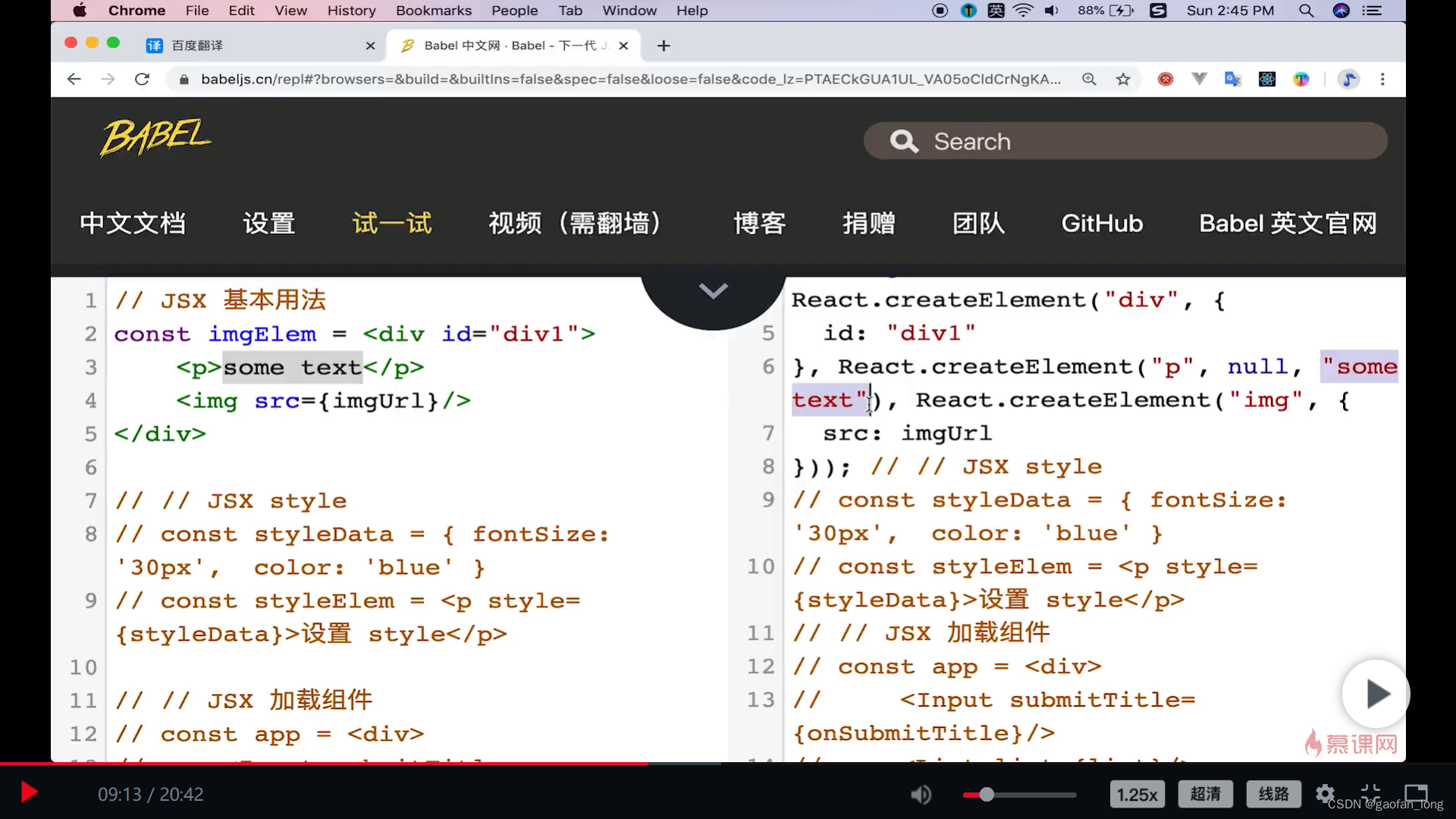The width and height of the screenshot is (1456, 819).
Task: Open the React DevTools extension icon
Action: [x=1267, y=79]
